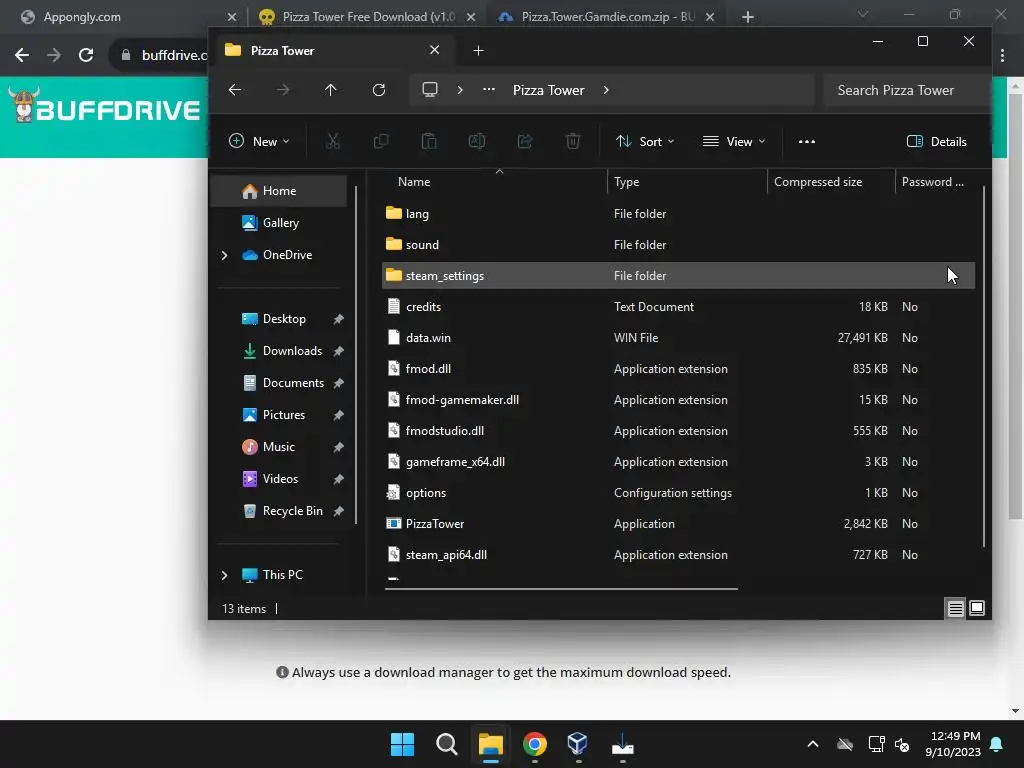Screen dimensions: 1024x768
Task: Click Google Chrome taskbar icon
Action: [x=534, y=744]
